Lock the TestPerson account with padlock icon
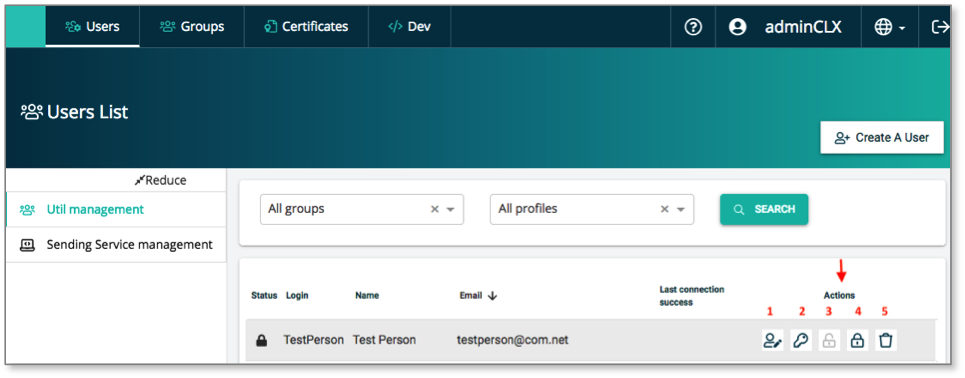Viewport: 965px width, 378px height. tap(857, 340)
